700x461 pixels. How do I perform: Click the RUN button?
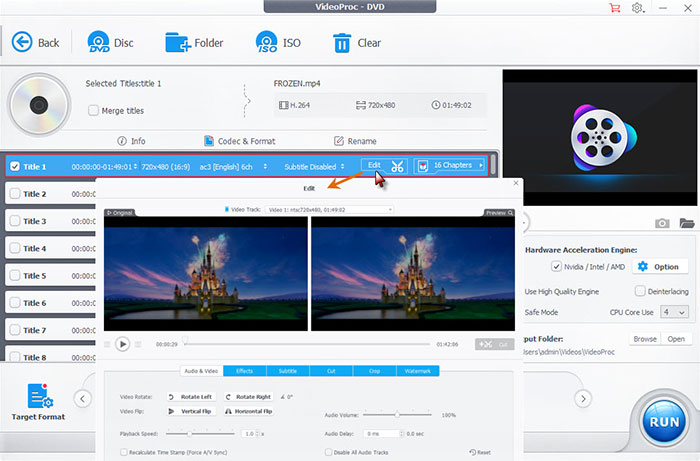664,421
